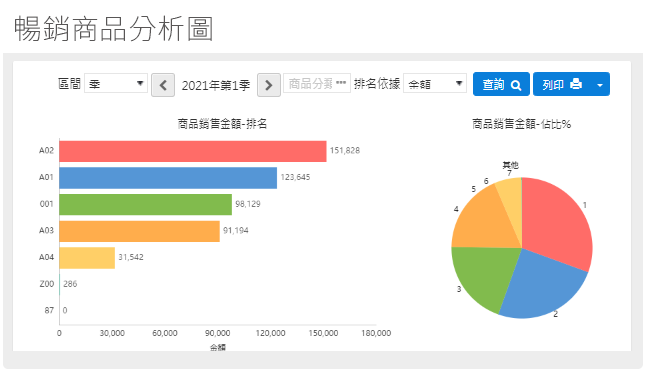Select the blue A01 bar
Image resolution: width=651 pixels, height=372 pixels.
coord(168,178)
